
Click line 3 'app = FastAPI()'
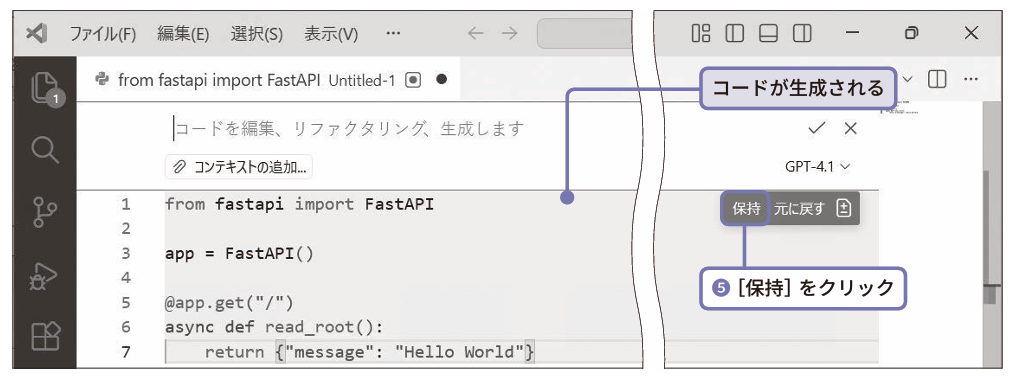[239, 253]
